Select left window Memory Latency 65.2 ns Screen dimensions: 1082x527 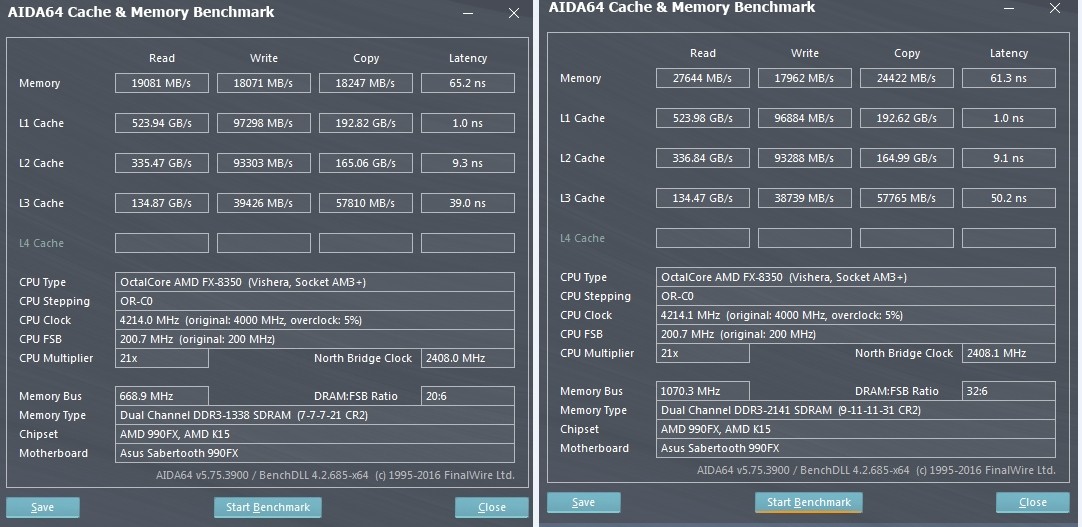click(x=468, y=83)
